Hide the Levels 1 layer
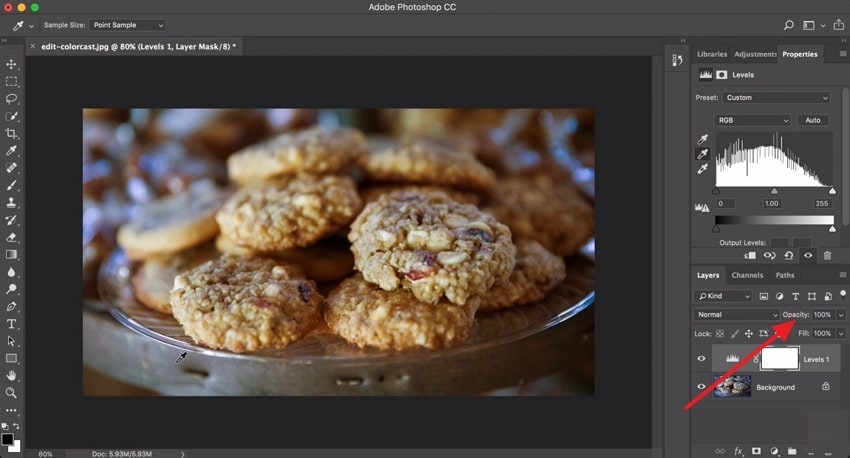Viewport: 850px width, 458px height. pos(701,359)
